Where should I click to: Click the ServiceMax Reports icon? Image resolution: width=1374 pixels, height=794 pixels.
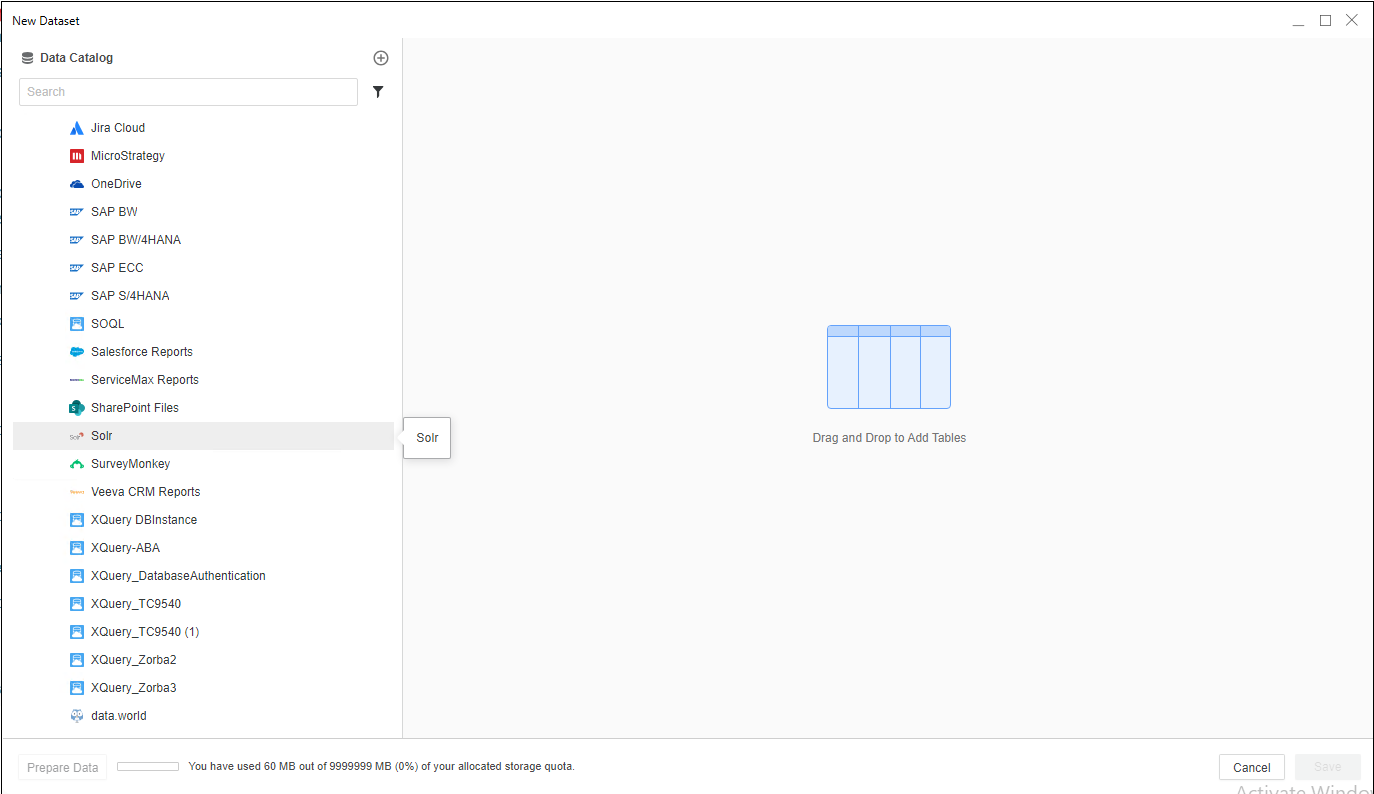point(77,380)
